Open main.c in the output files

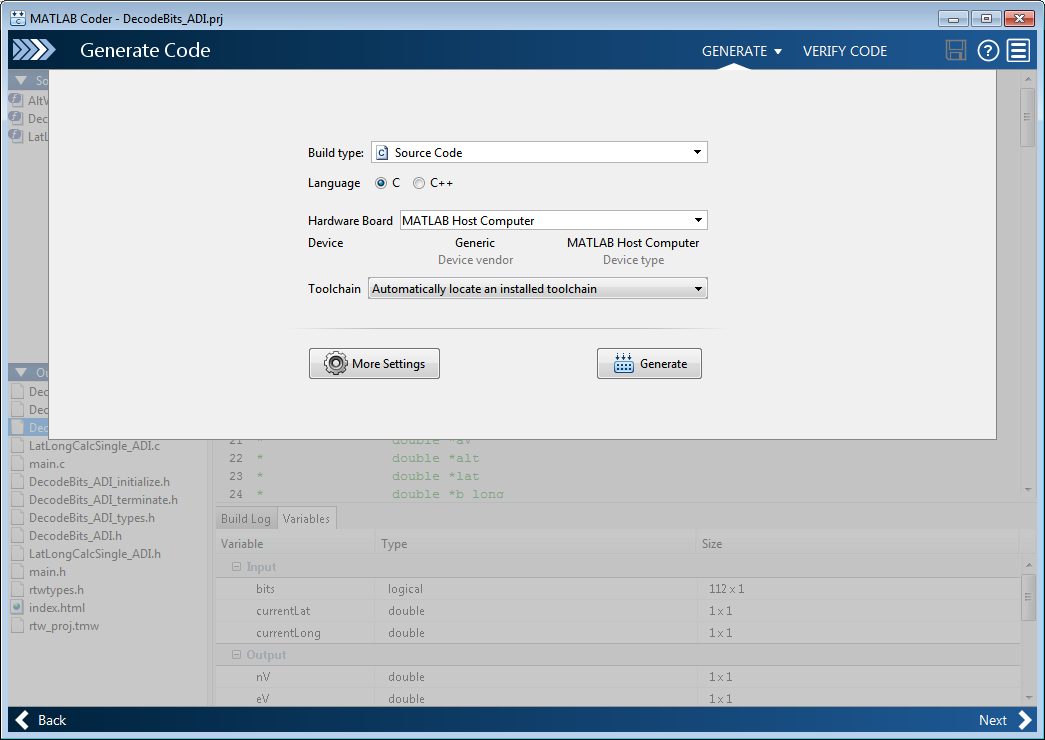pos(47,463)
